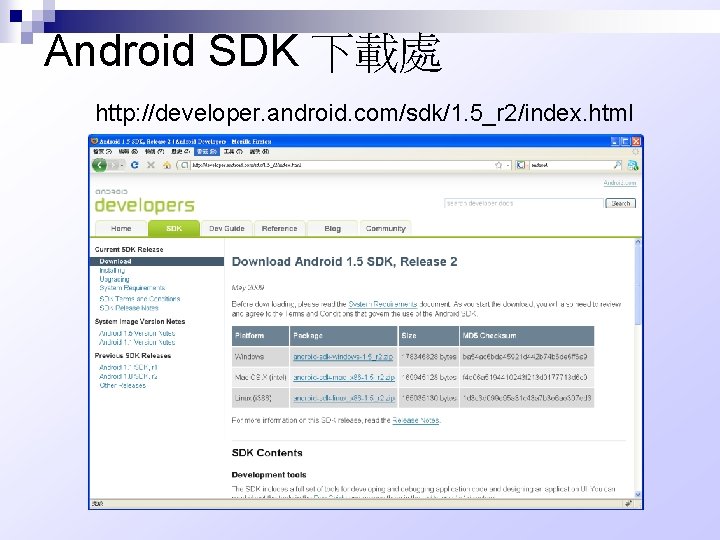
Task: Click the Firefox back arrow button
Action: [x=100, y=165]
